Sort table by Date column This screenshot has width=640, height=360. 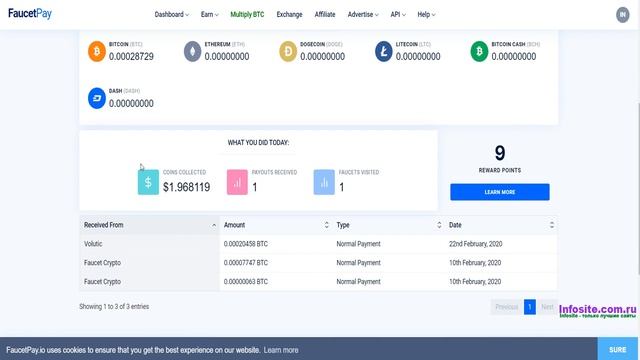(501, 225)
